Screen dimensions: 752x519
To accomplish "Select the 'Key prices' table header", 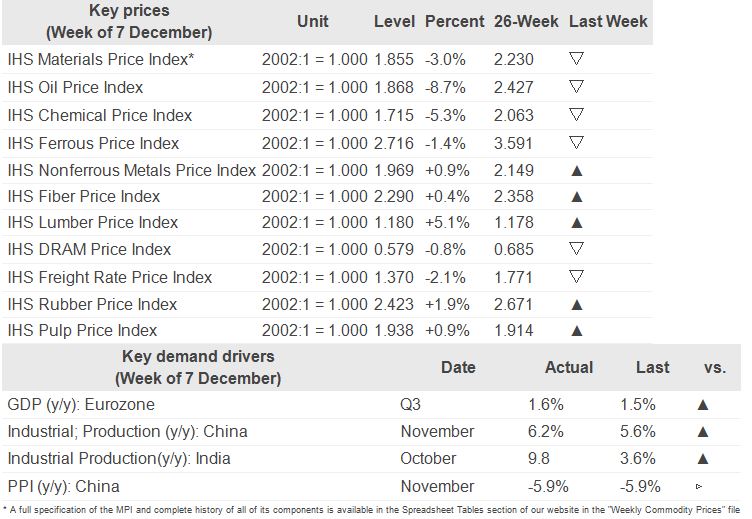I will click(x=129, y=21).
